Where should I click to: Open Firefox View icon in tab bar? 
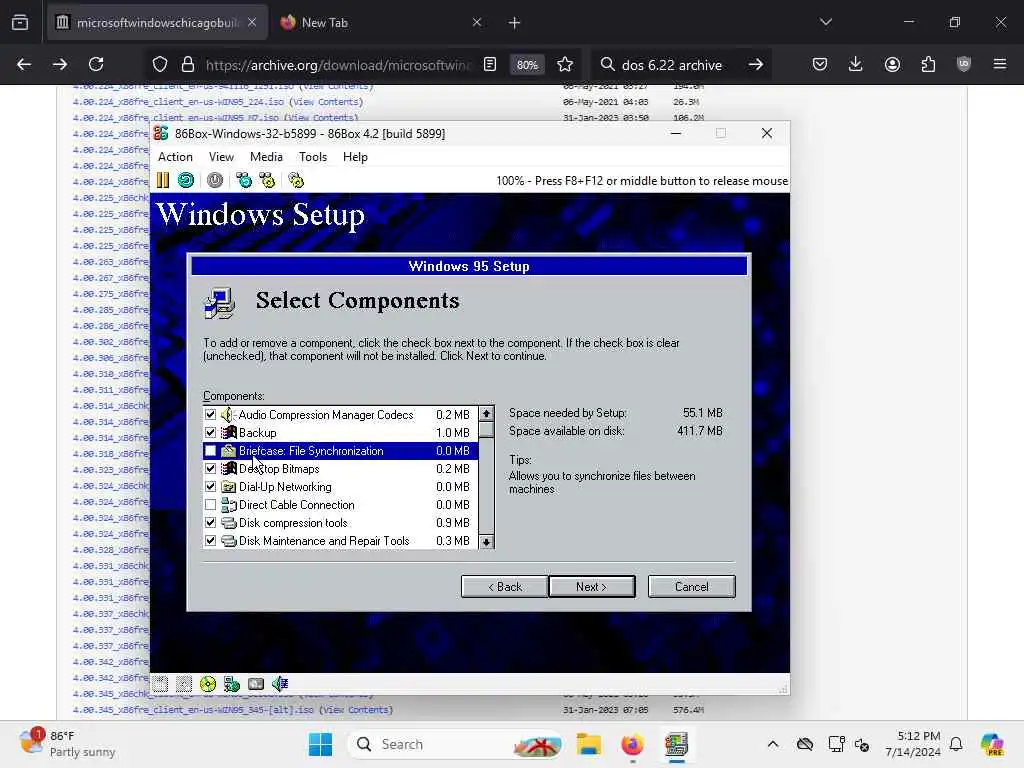(x=20, y=23)
